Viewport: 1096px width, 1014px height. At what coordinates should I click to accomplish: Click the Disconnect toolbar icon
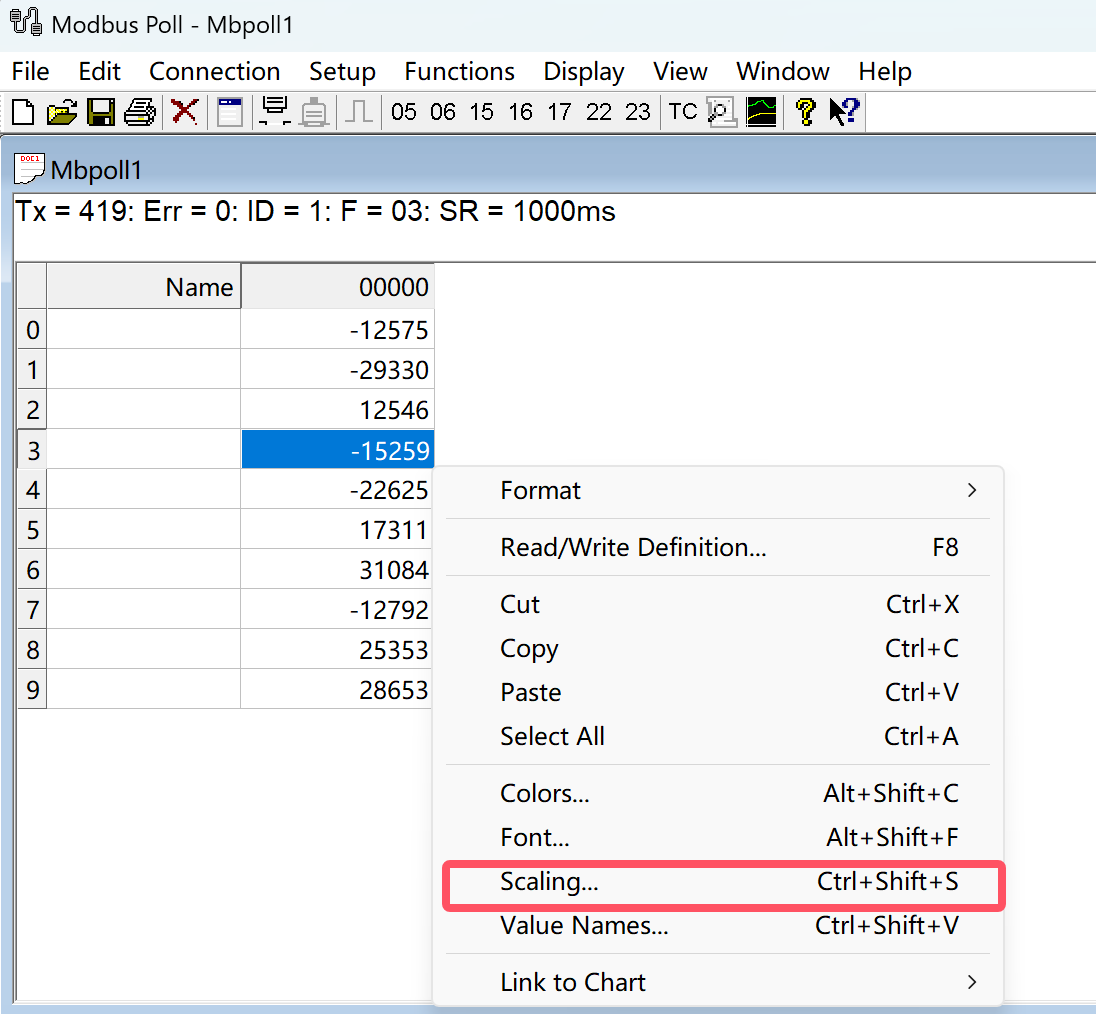pos(315,112)
